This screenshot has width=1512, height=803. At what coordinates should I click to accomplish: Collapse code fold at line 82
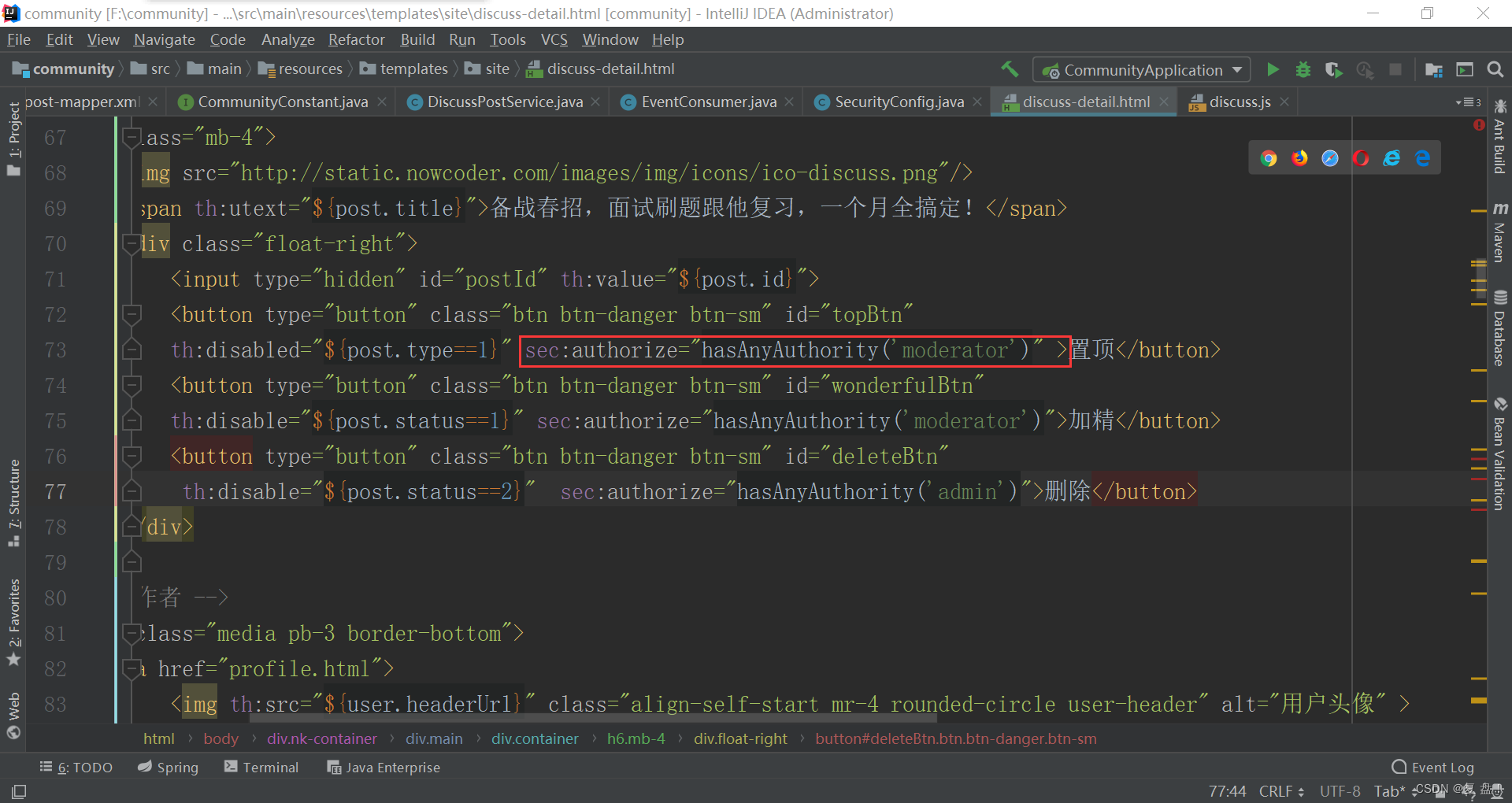[x=132, y=669]
